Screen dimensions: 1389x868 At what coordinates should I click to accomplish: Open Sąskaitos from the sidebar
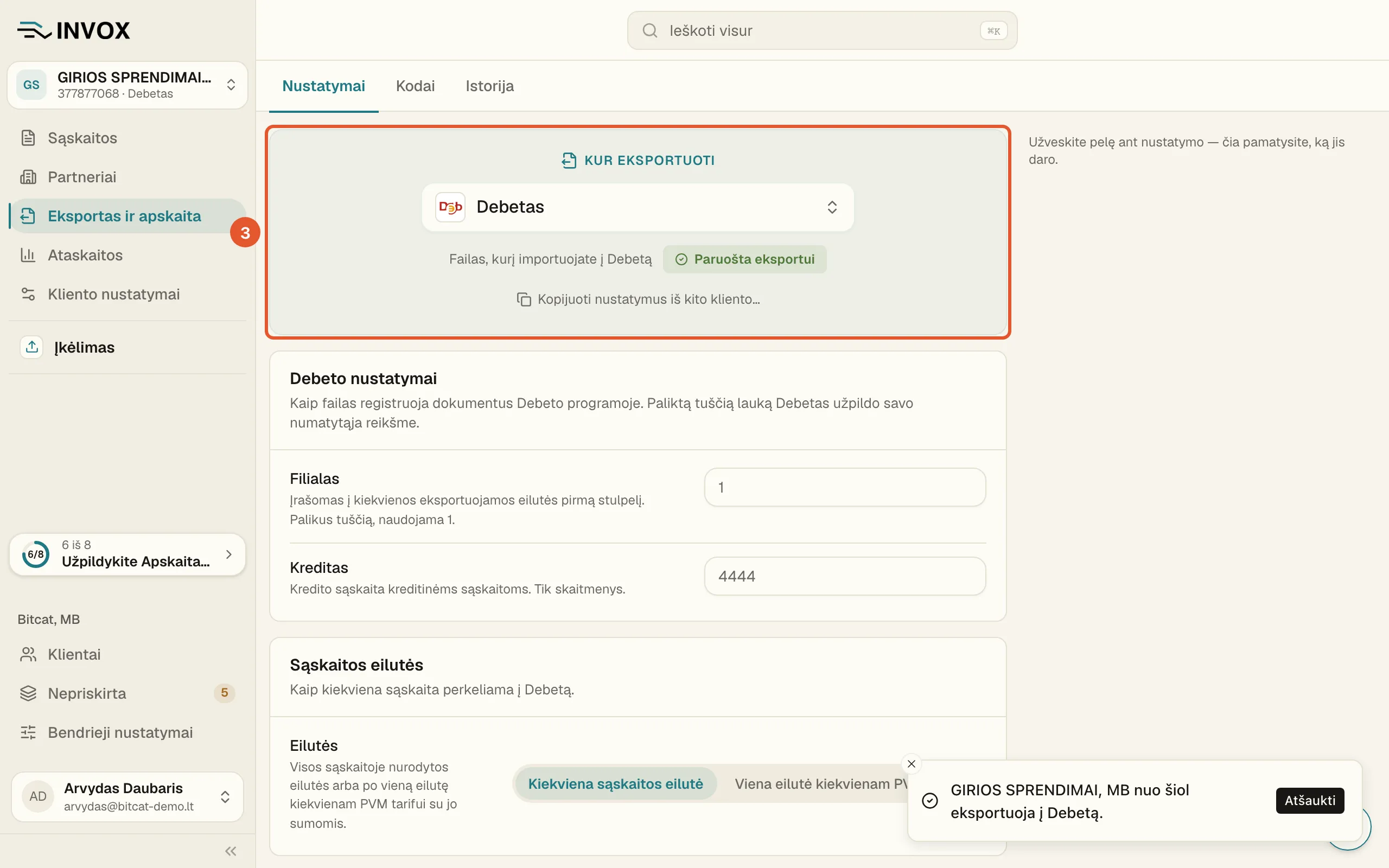pos(128,138)
